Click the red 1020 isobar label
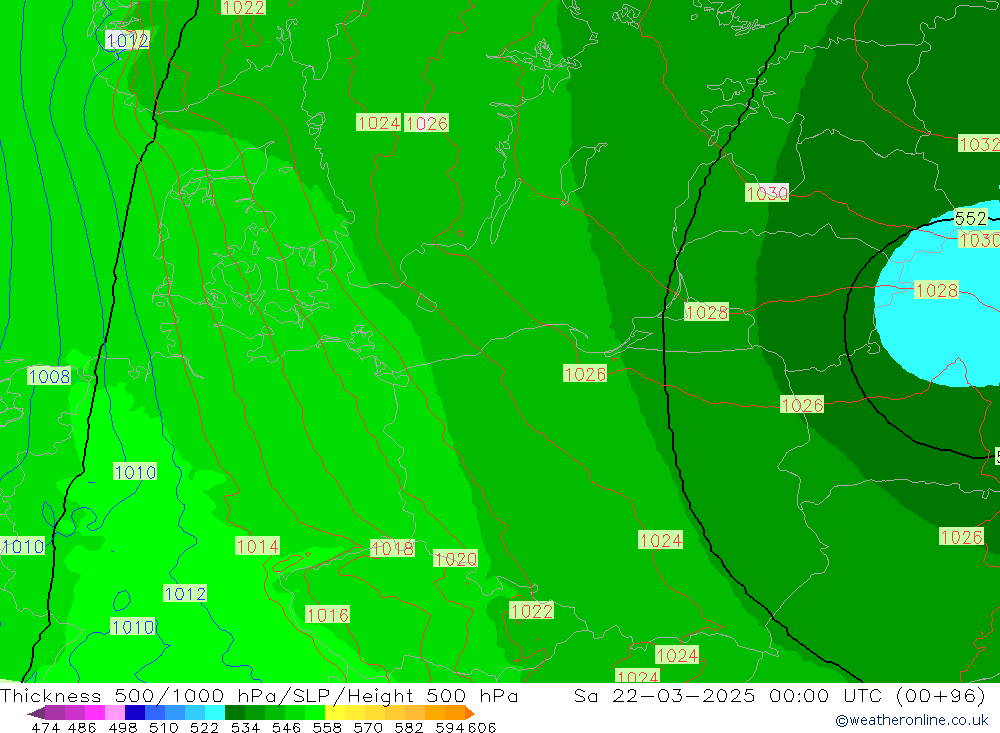Viewport: 1000px width, 733px height. pos(455,559)
